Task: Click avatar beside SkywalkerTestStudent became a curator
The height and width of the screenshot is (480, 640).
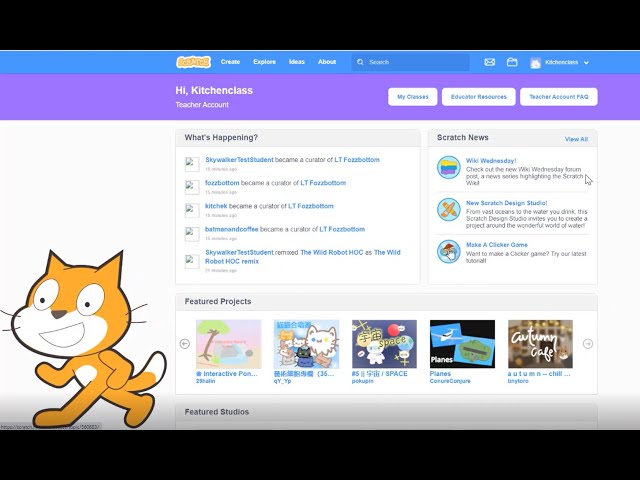Action: [192, 164]
